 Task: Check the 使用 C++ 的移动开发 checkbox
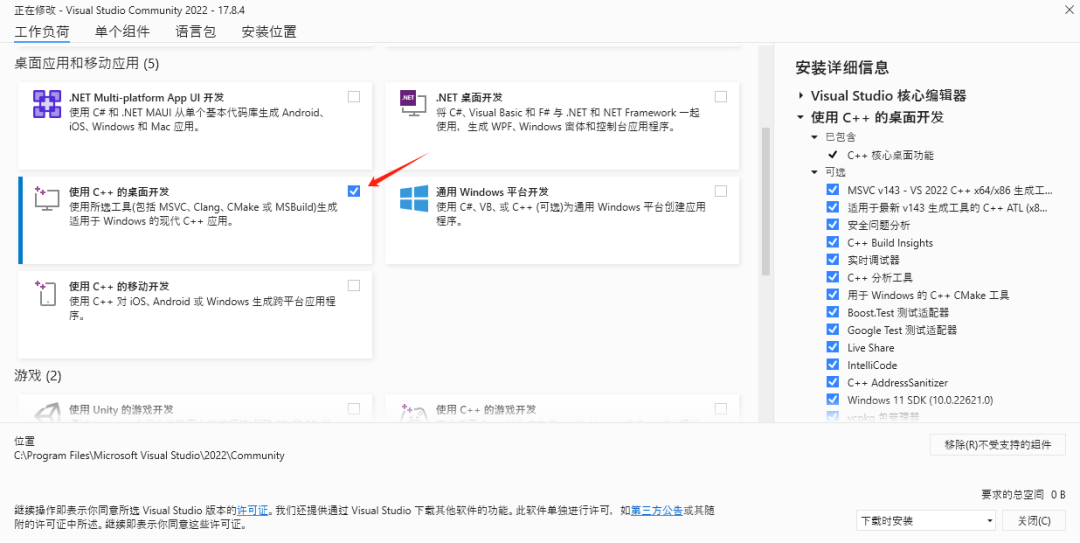point(353,285)
